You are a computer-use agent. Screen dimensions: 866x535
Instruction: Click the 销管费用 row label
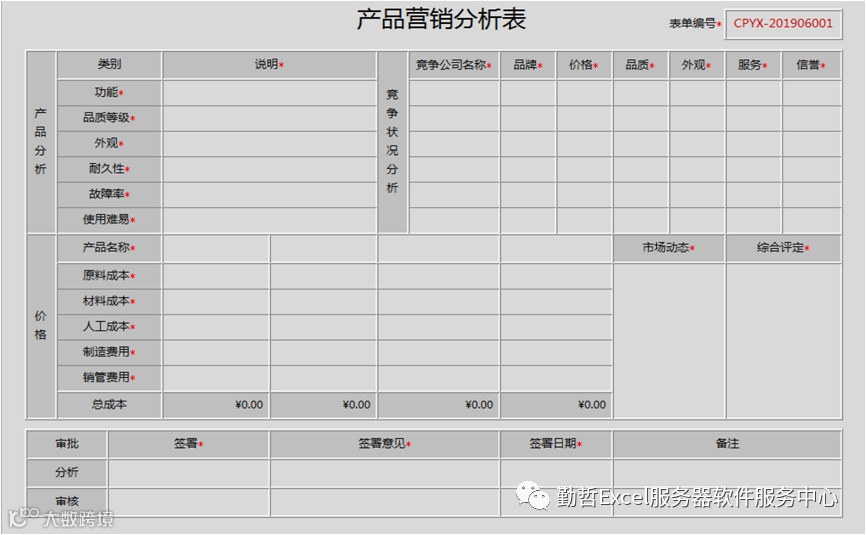click(x=109, y=378)
